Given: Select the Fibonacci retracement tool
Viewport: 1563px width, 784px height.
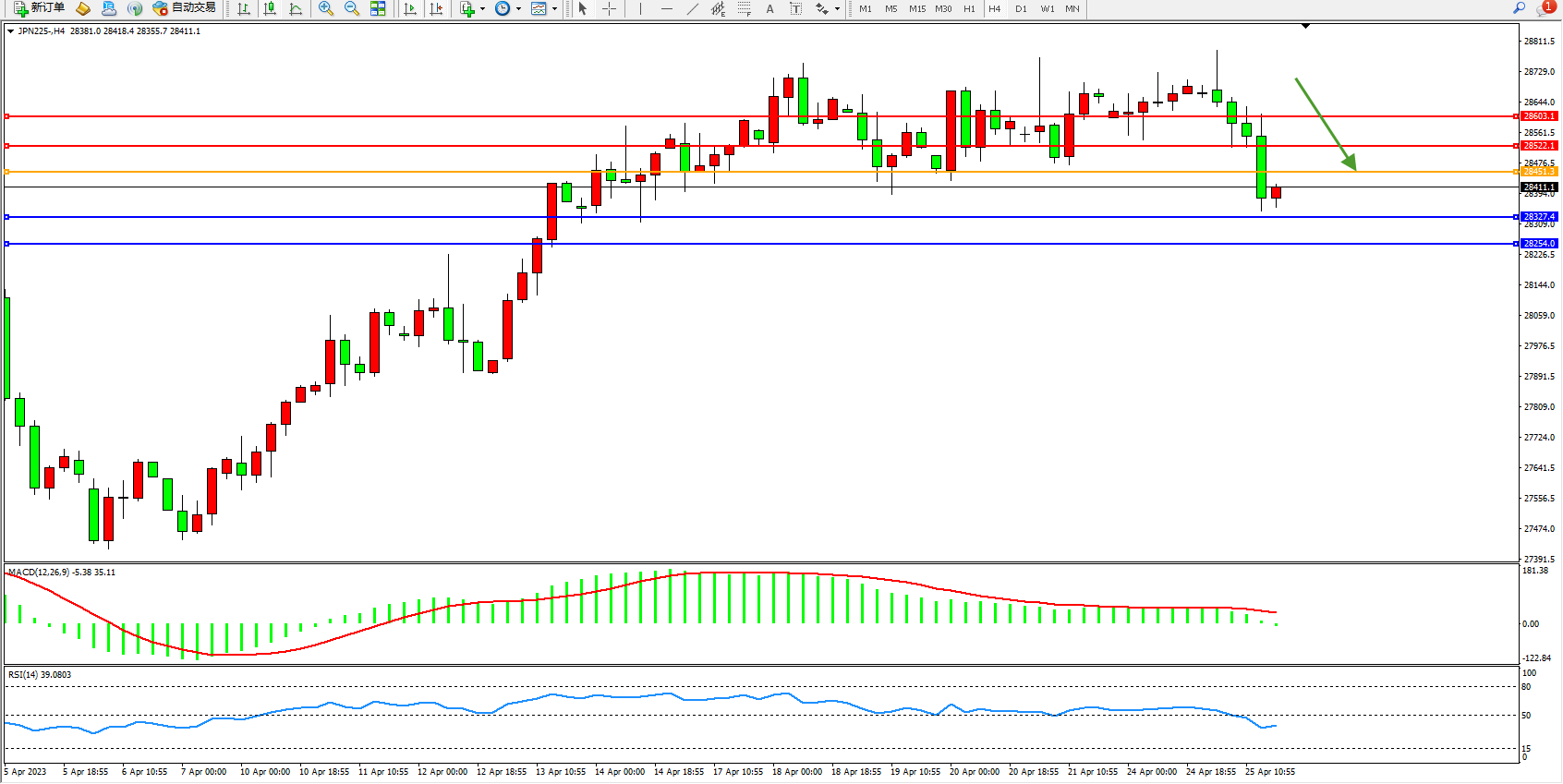Looking at the screenshot, I should pyautogui.click(x=745, y=8).
